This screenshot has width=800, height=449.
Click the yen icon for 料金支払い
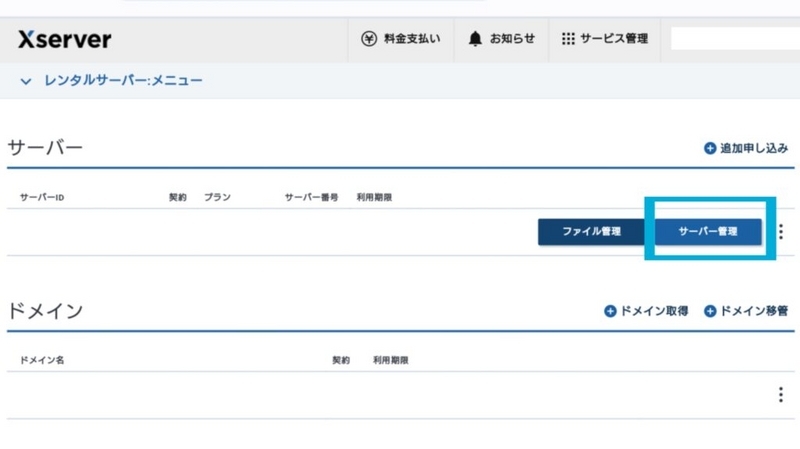tap(369, 39)
